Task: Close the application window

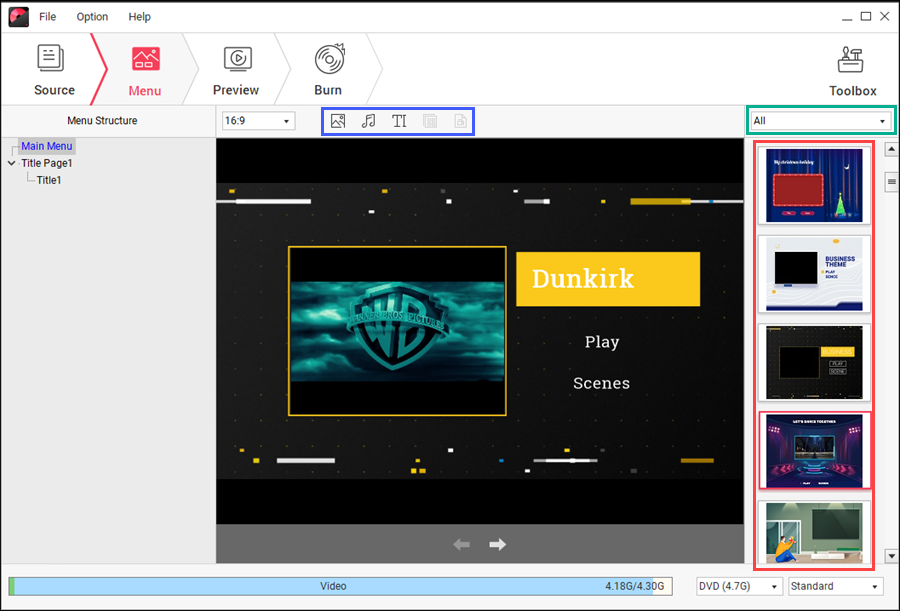Action: 885,17
